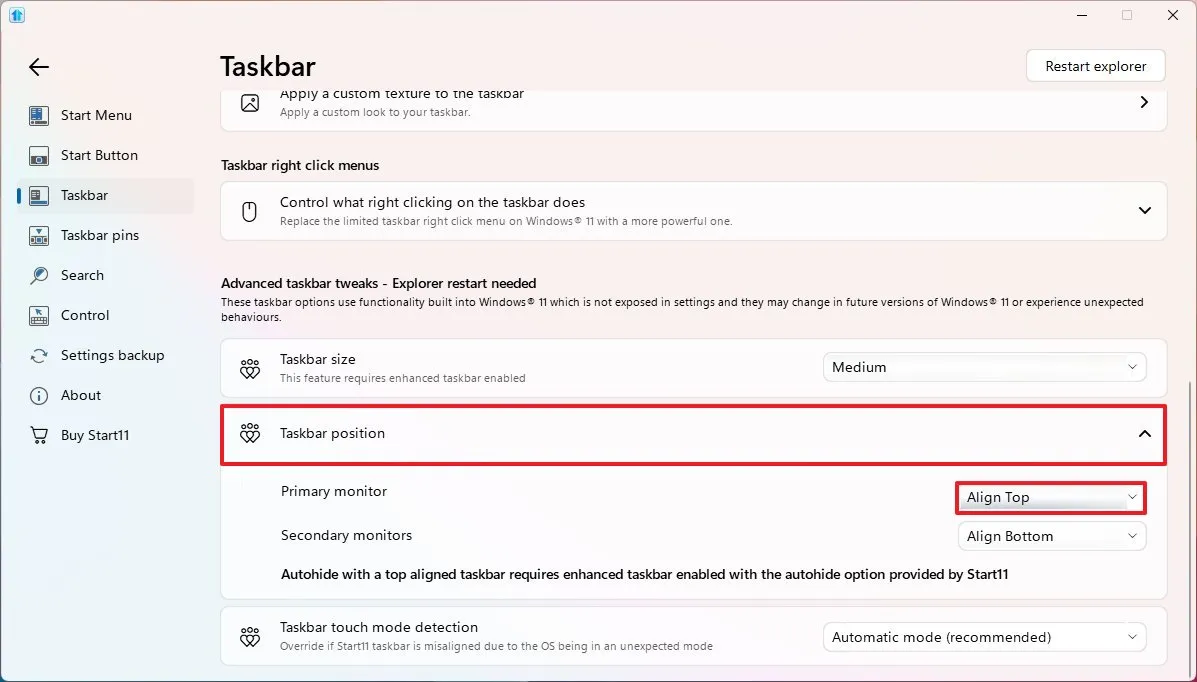Click the Taskbar pins icon
The height and width of the screenshot is (682, 1197).
coord(39,236)
